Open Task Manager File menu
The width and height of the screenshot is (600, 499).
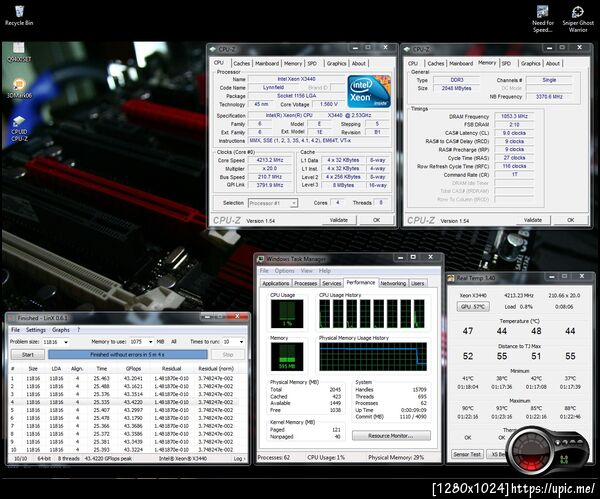coord(264,271)
